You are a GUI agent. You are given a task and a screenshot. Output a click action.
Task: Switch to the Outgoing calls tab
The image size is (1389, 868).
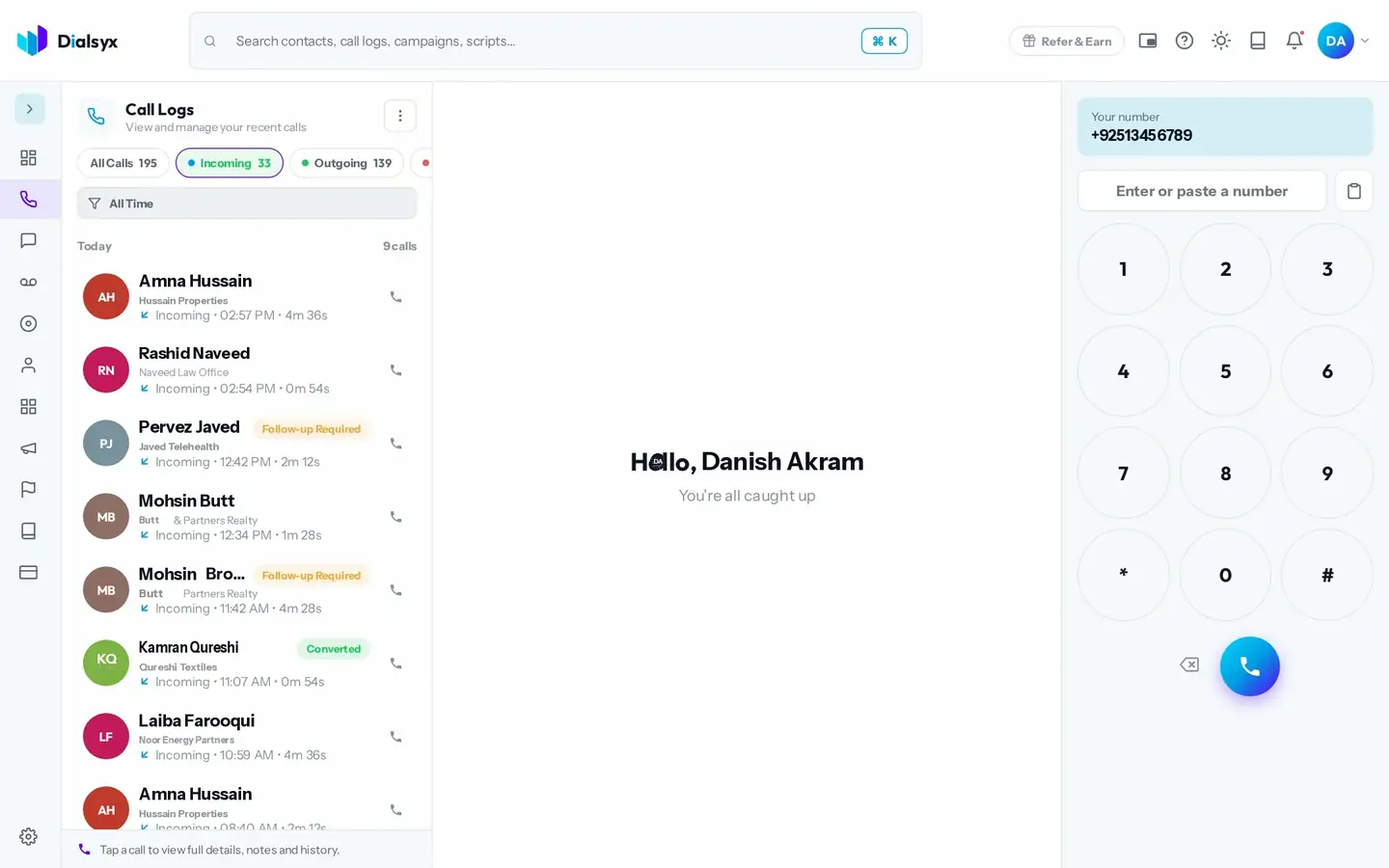pyautogui.click(x=346, y=163)
